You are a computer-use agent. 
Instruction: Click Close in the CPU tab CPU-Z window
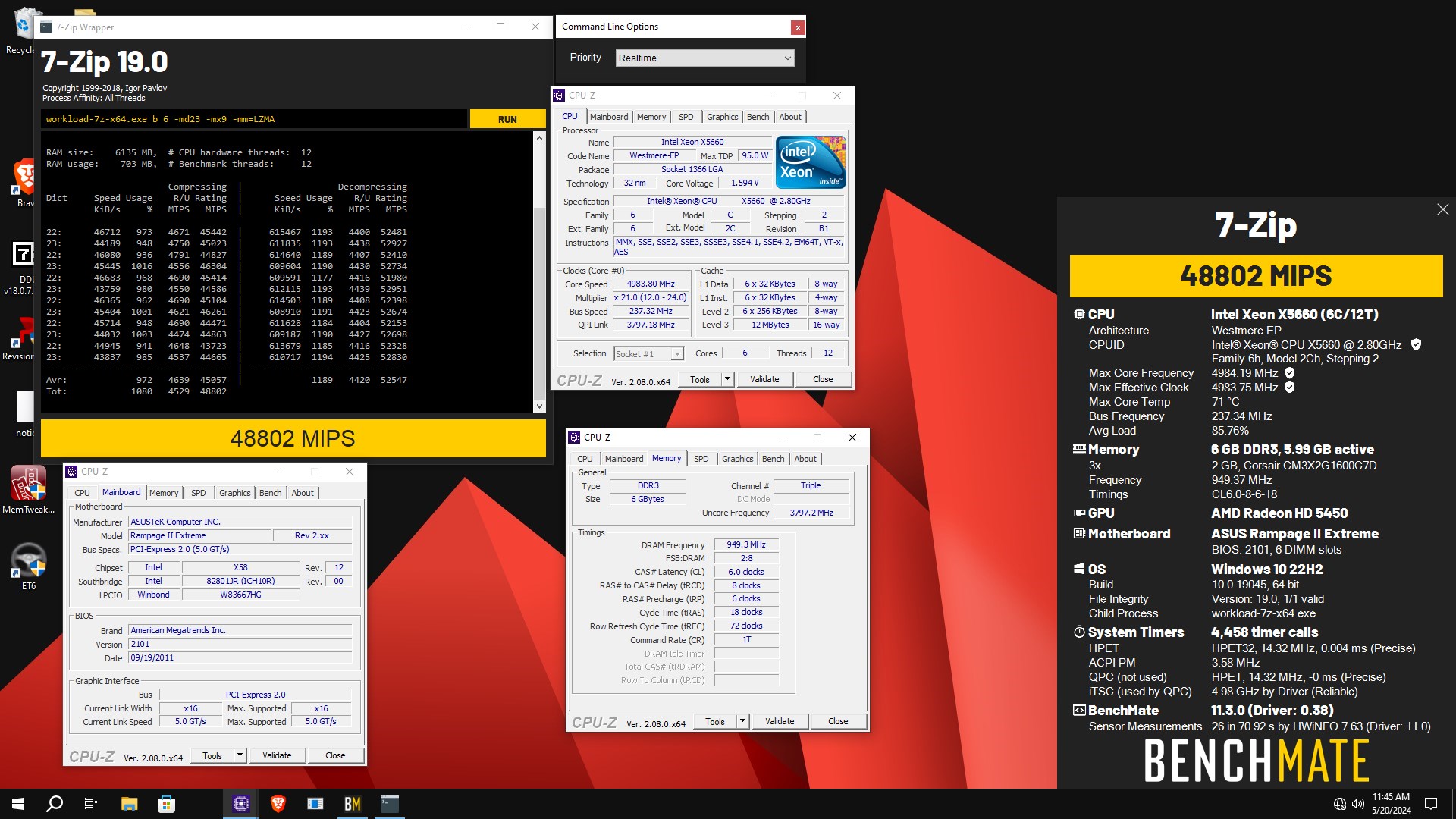(823, 379)
